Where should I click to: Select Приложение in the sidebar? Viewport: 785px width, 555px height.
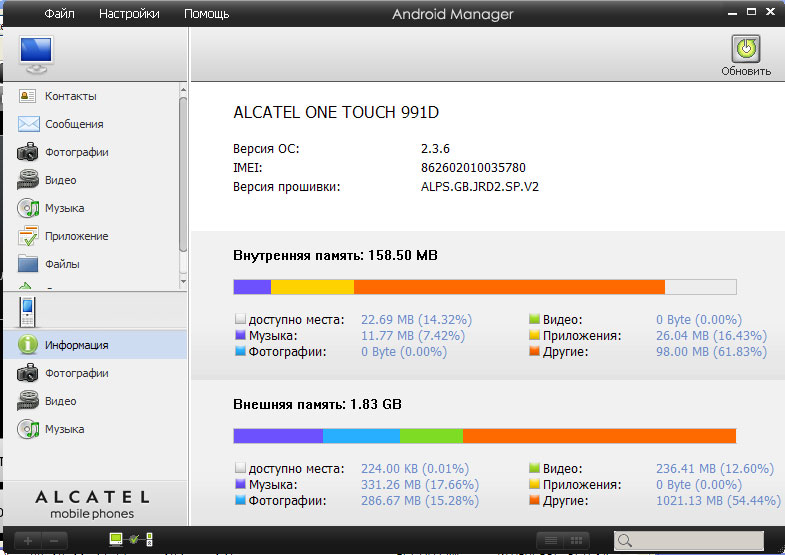tap(77, 236)
